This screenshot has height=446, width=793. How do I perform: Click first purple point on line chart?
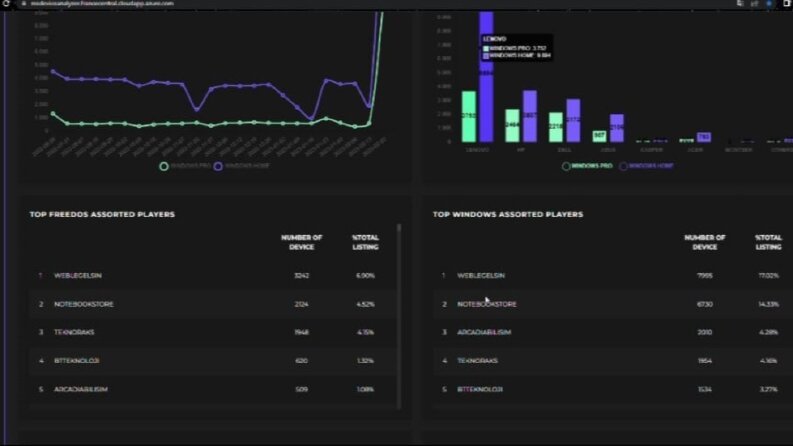tap(54, 72)
